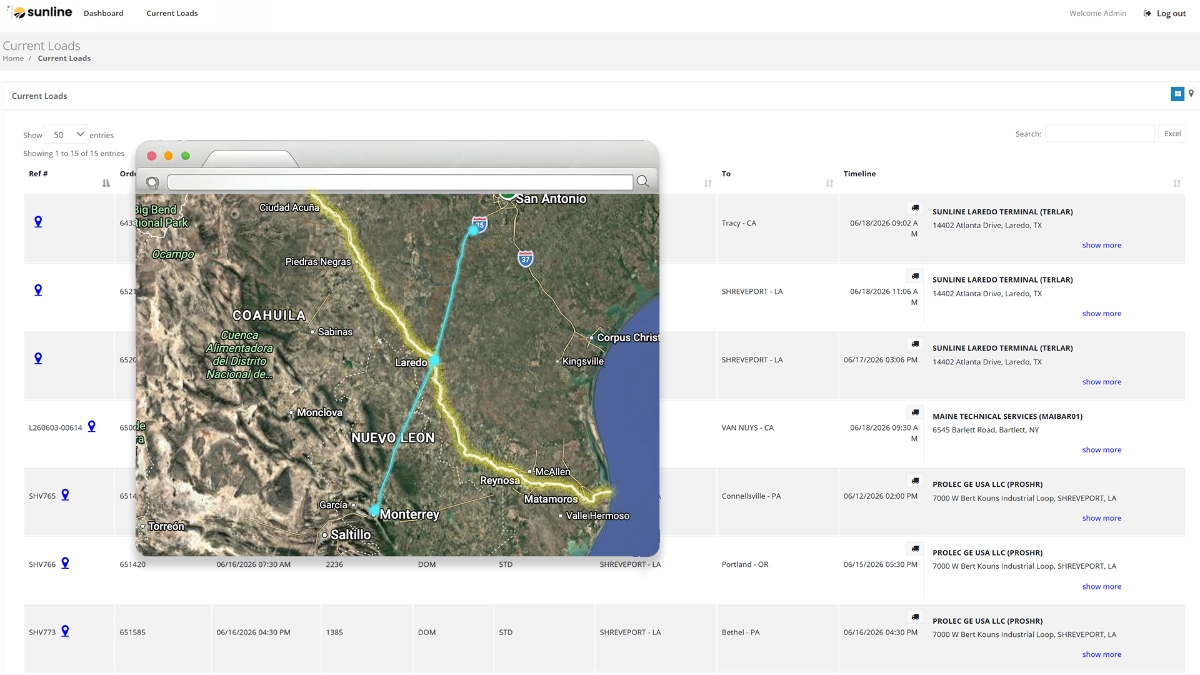This screenshot has height=675, width=1200.
Task: Click the round icon left of the map browser's address bar
Action: point(152,182)
